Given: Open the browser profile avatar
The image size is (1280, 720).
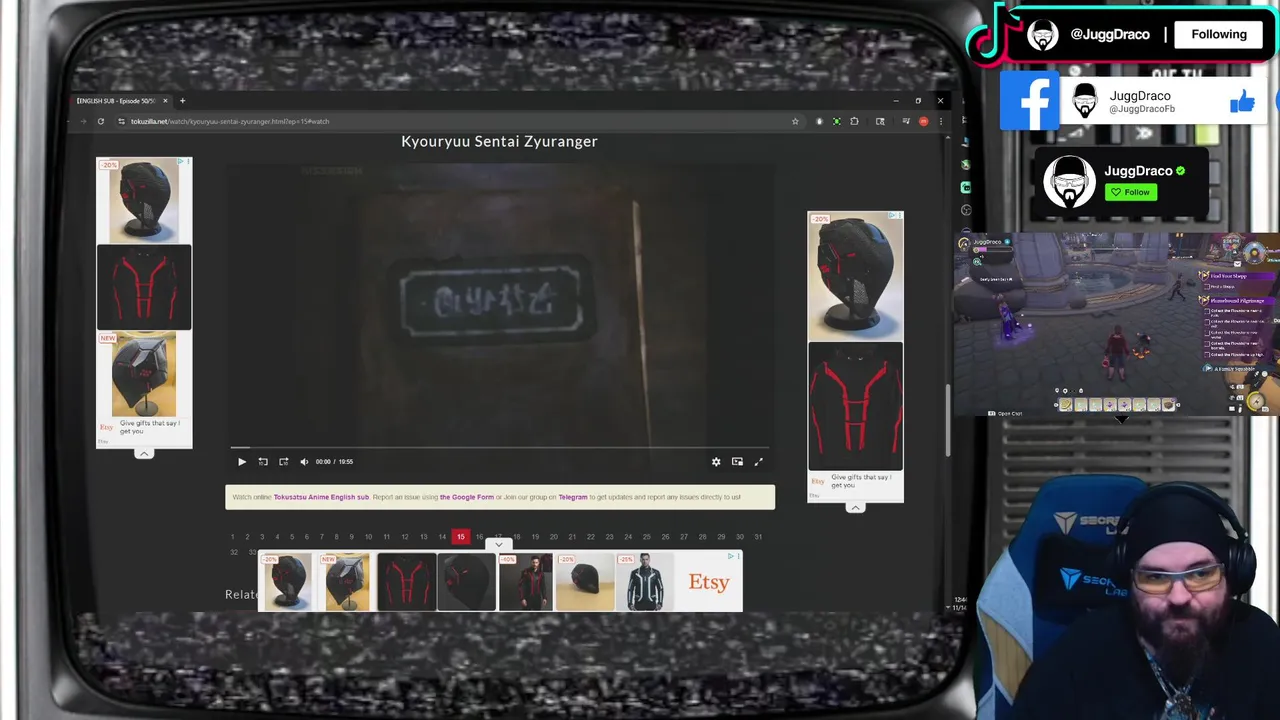Looking at the screenshot, I should [923, 121].
